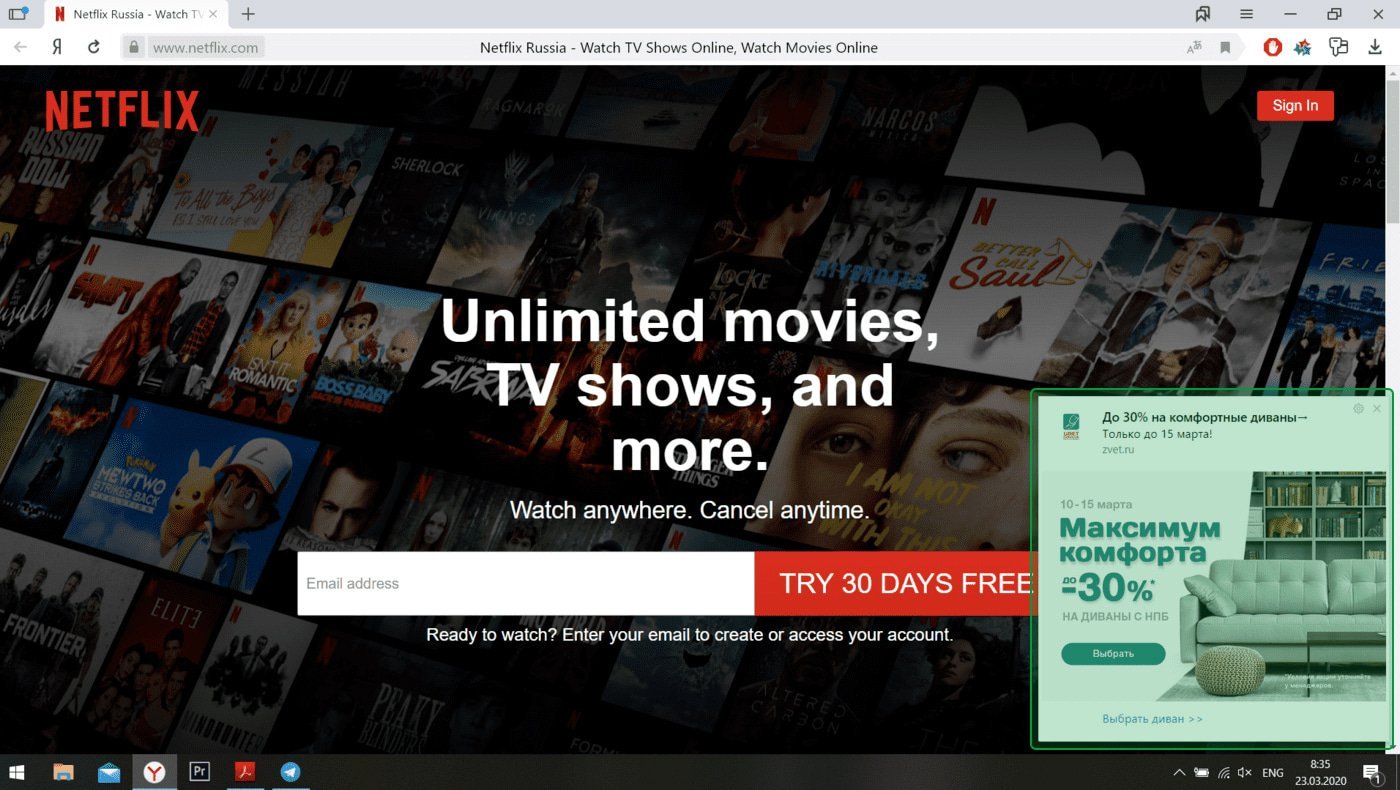
Task: Click the zvet.ru domain text
Action: coord(1118,450)
